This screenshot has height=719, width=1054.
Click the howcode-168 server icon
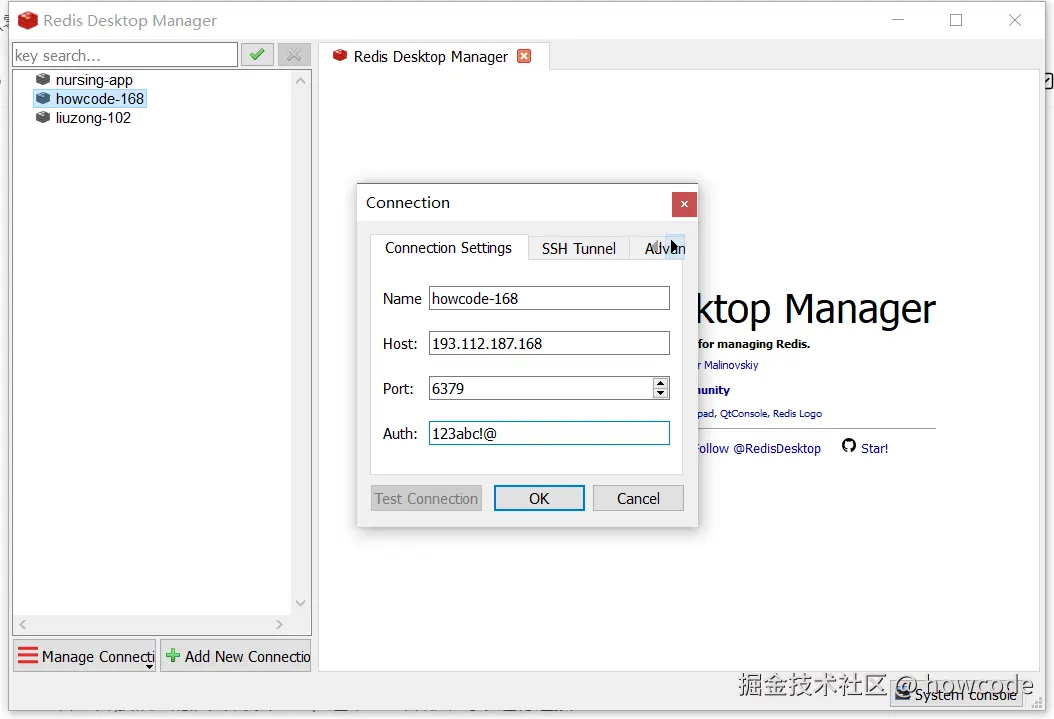click(x=43, y=98)
